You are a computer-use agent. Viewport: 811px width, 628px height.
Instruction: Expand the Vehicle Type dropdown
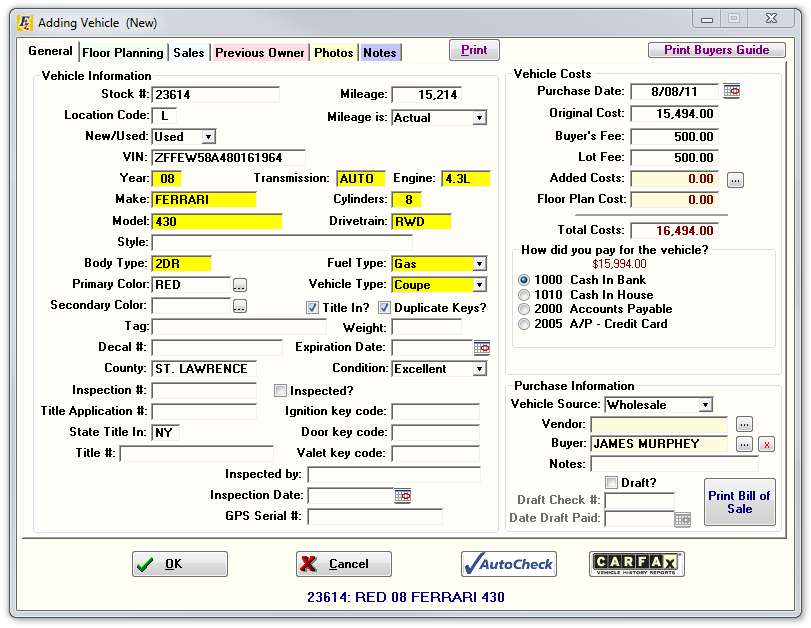(479, 285)
